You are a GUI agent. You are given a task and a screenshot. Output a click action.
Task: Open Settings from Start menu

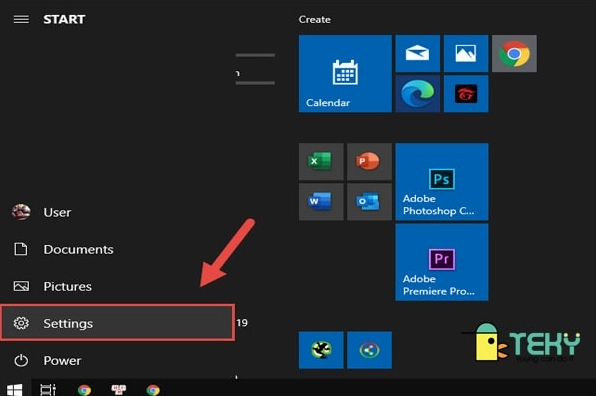tap(117, 323)
